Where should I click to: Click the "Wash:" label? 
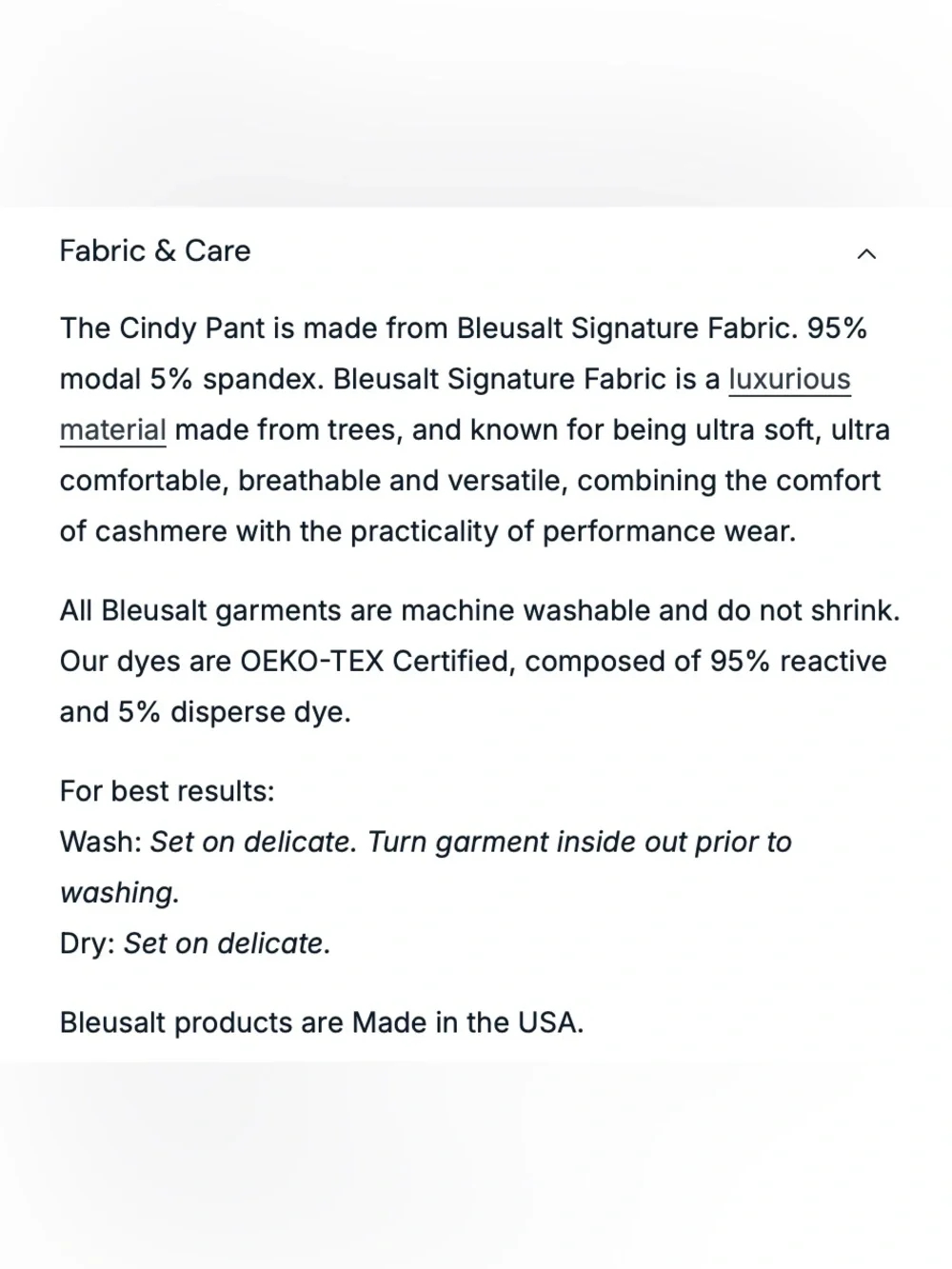[x=101, y=842]
